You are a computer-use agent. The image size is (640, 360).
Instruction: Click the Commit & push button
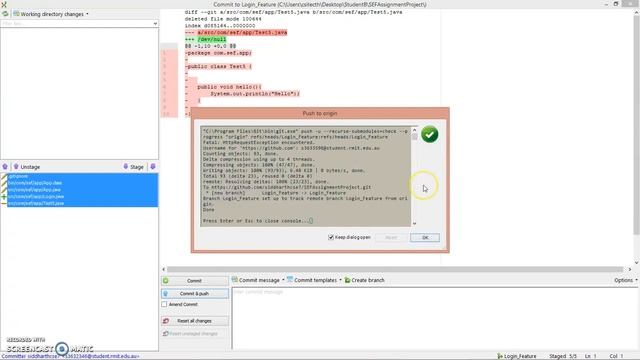click(195, 293)
